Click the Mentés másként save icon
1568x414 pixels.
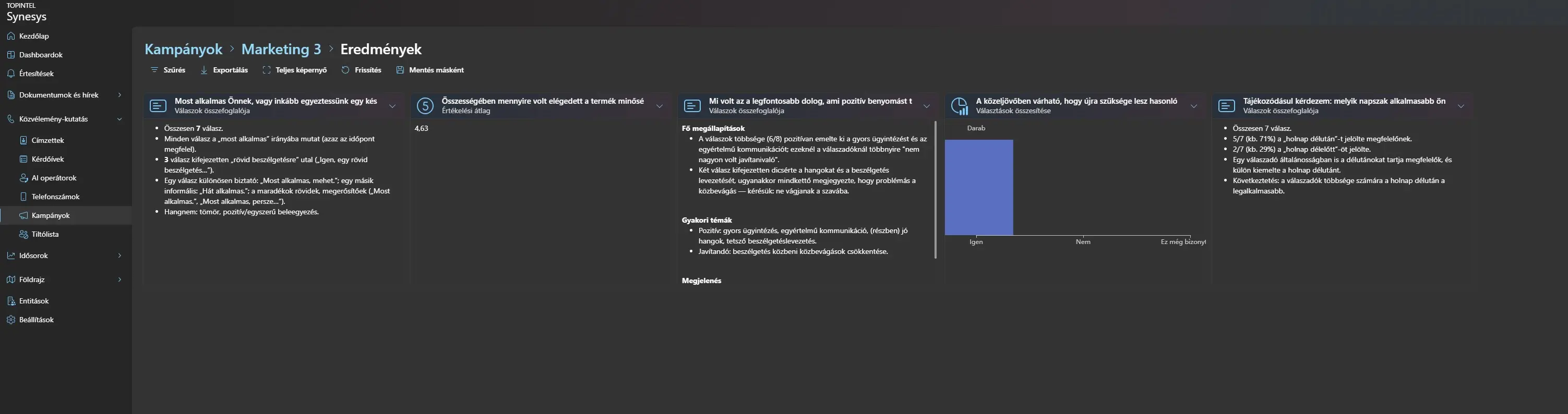400,70
